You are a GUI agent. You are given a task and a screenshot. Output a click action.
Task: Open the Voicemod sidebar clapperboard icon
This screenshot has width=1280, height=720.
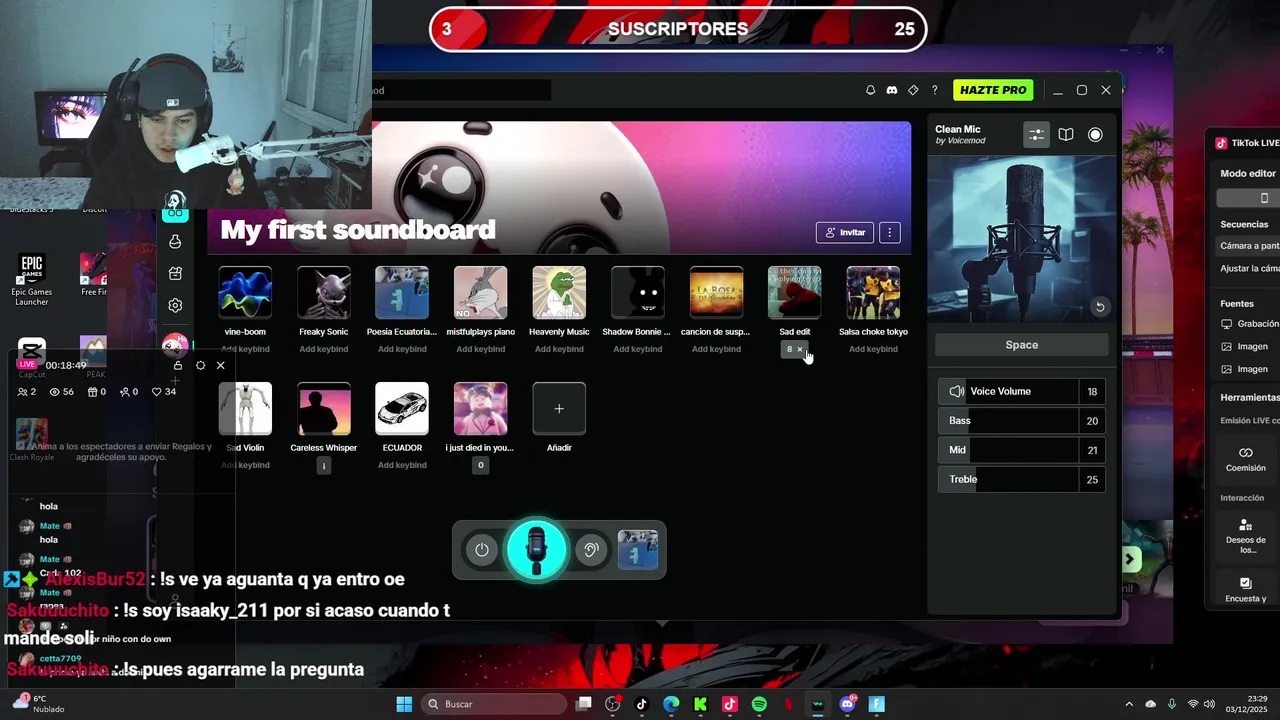coord(175,273)
